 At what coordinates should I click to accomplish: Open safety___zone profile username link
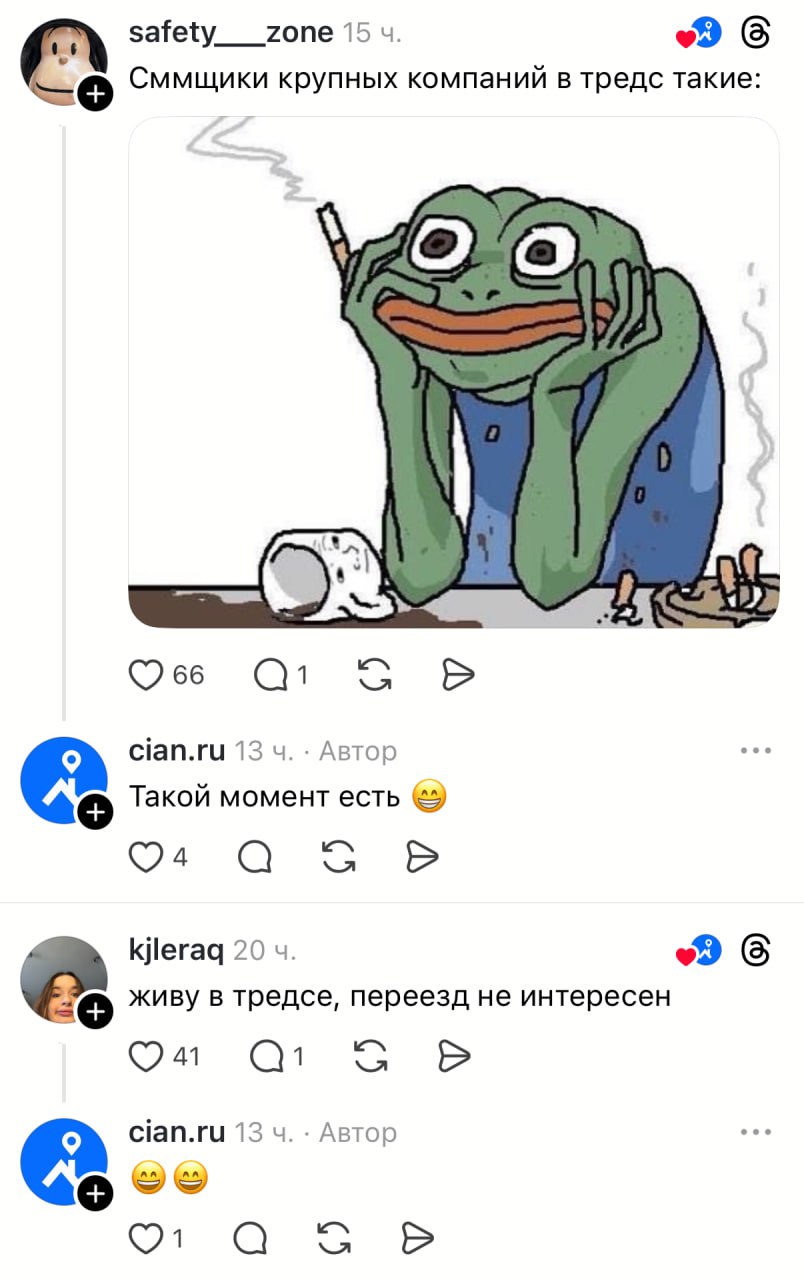pos(232,33)
